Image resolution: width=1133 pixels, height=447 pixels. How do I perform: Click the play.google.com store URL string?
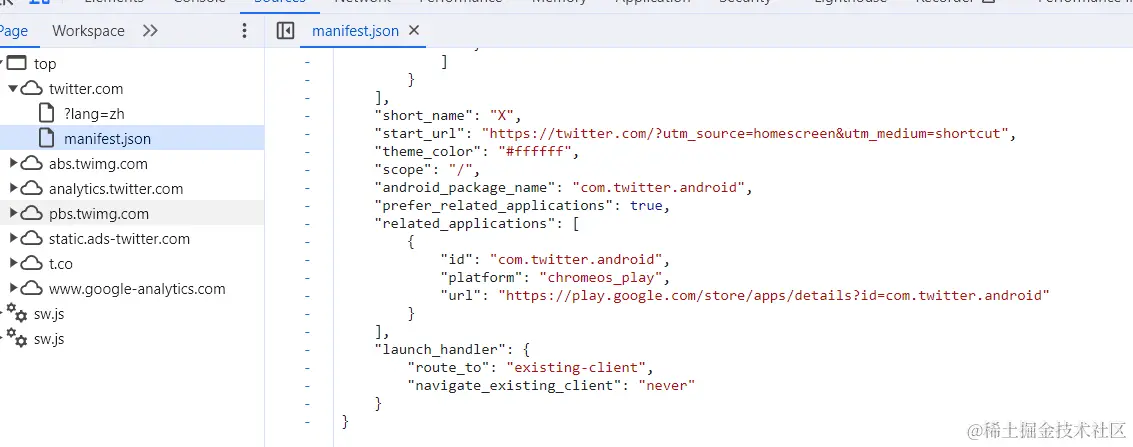[x=773, y=295]
